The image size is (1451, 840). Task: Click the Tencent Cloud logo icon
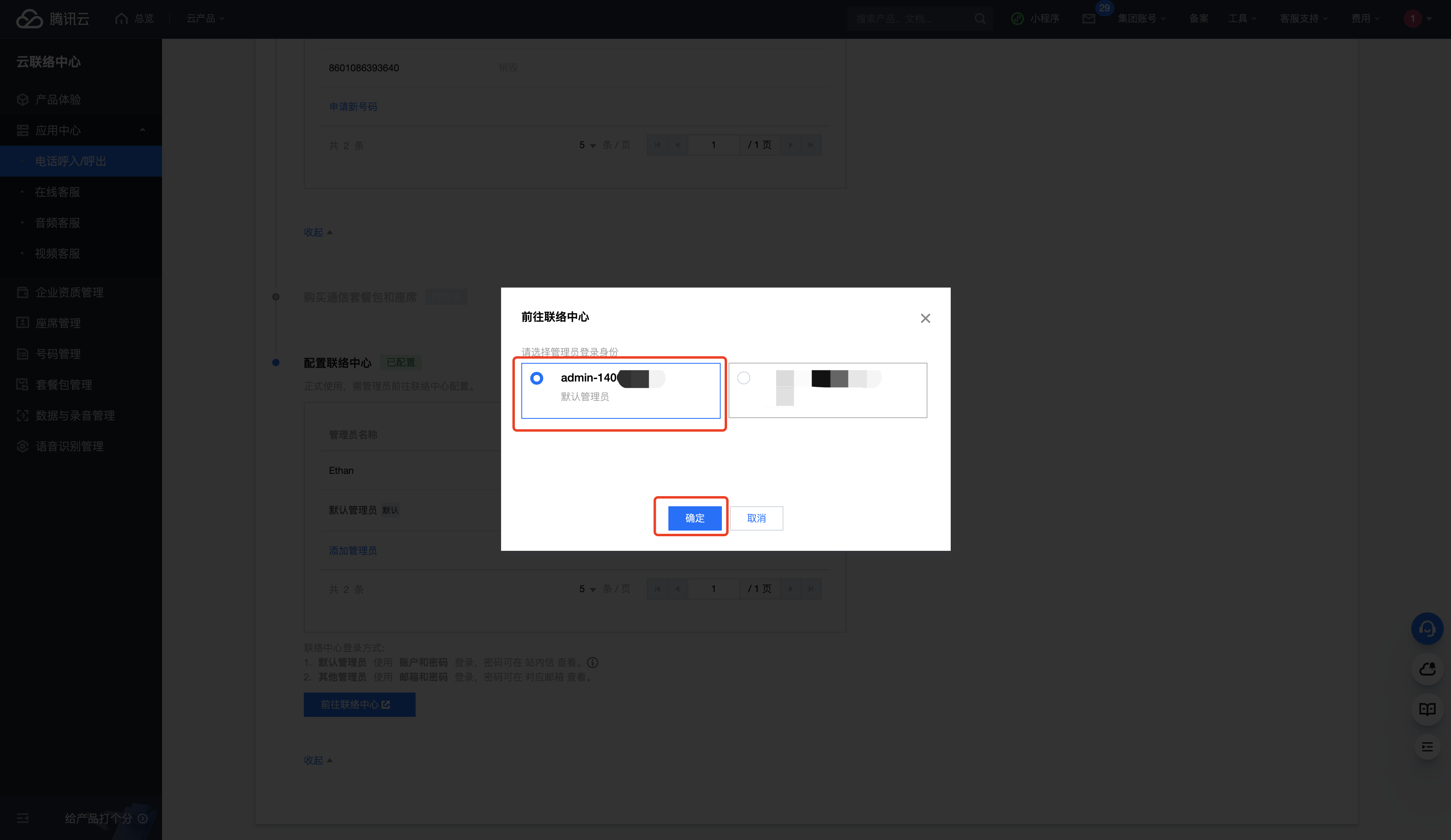coord(29,18)
